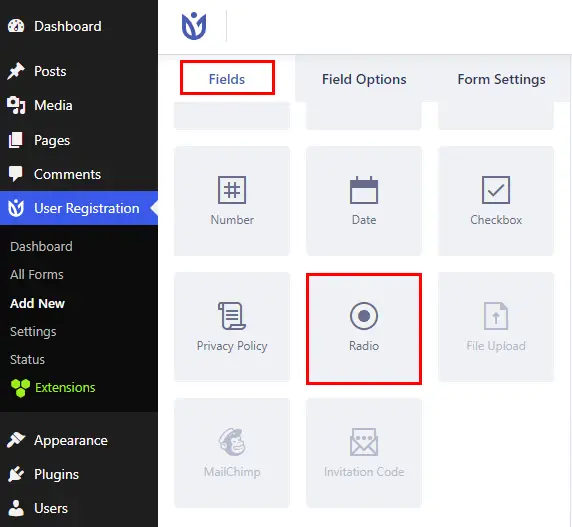572x527 pixels.
Task: Click the Add New submenu link
Action: click(x=38, y=303)
